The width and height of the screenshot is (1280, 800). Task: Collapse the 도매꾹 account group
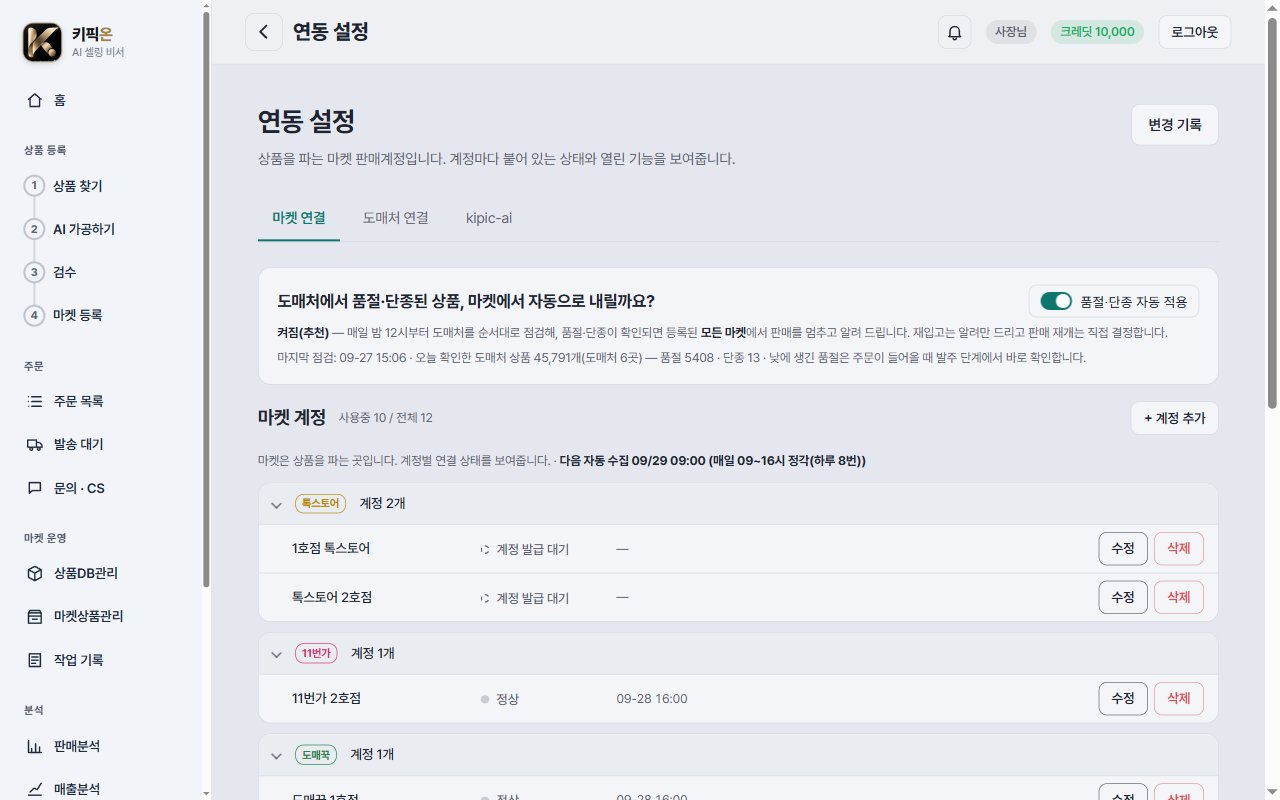pos(276,755)
